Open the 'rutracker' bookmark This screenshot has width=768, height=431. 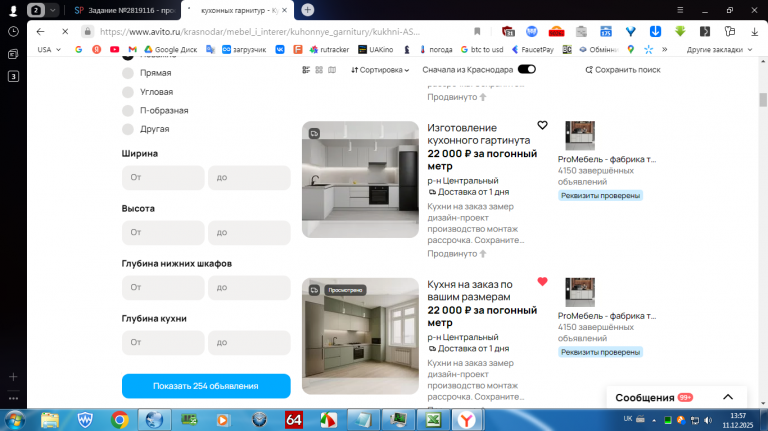click(329, 49)
